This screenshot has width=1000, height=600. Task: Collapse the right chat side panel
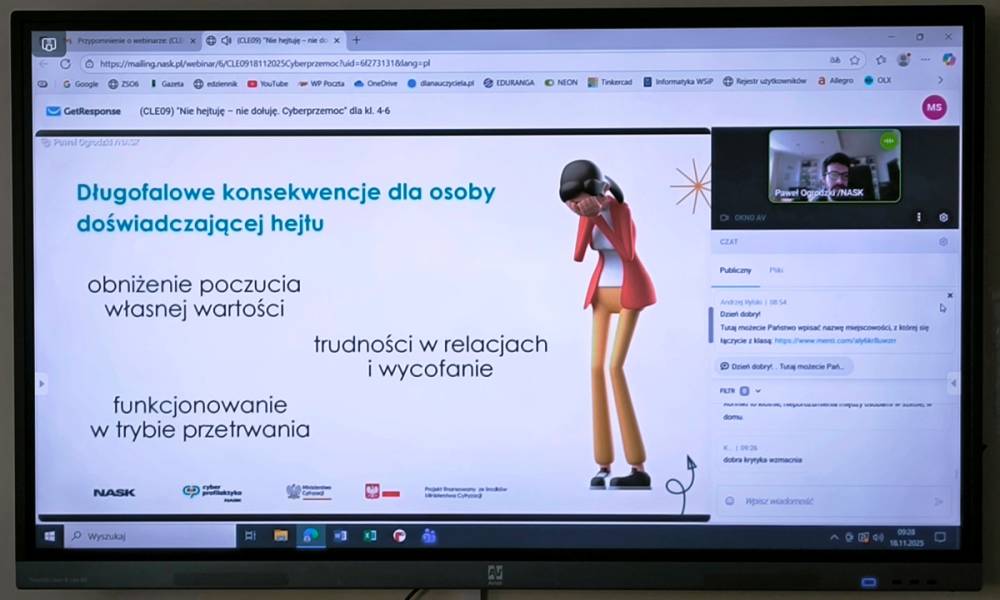point(952,383)
